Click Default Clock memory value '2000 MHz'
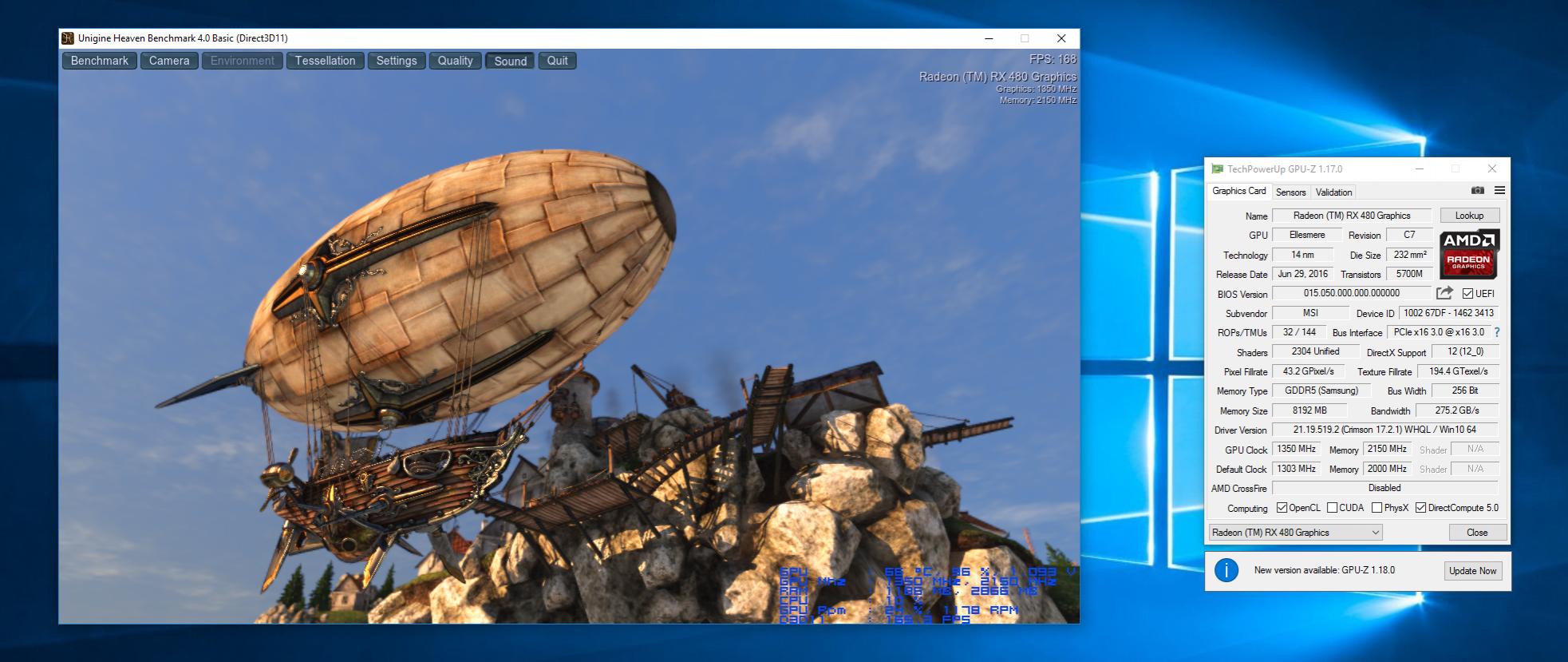 click(1387, 469)
